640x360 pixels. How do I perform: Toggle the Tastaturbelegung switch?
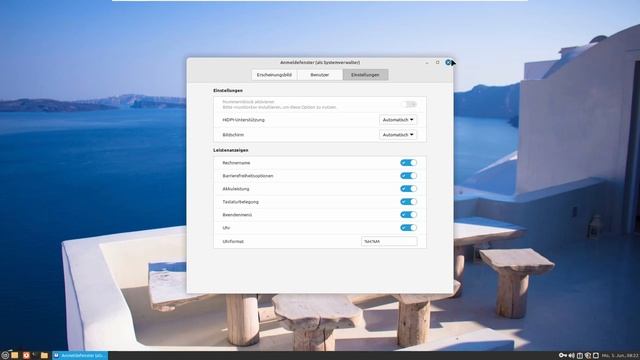click(x=409, y=202)
